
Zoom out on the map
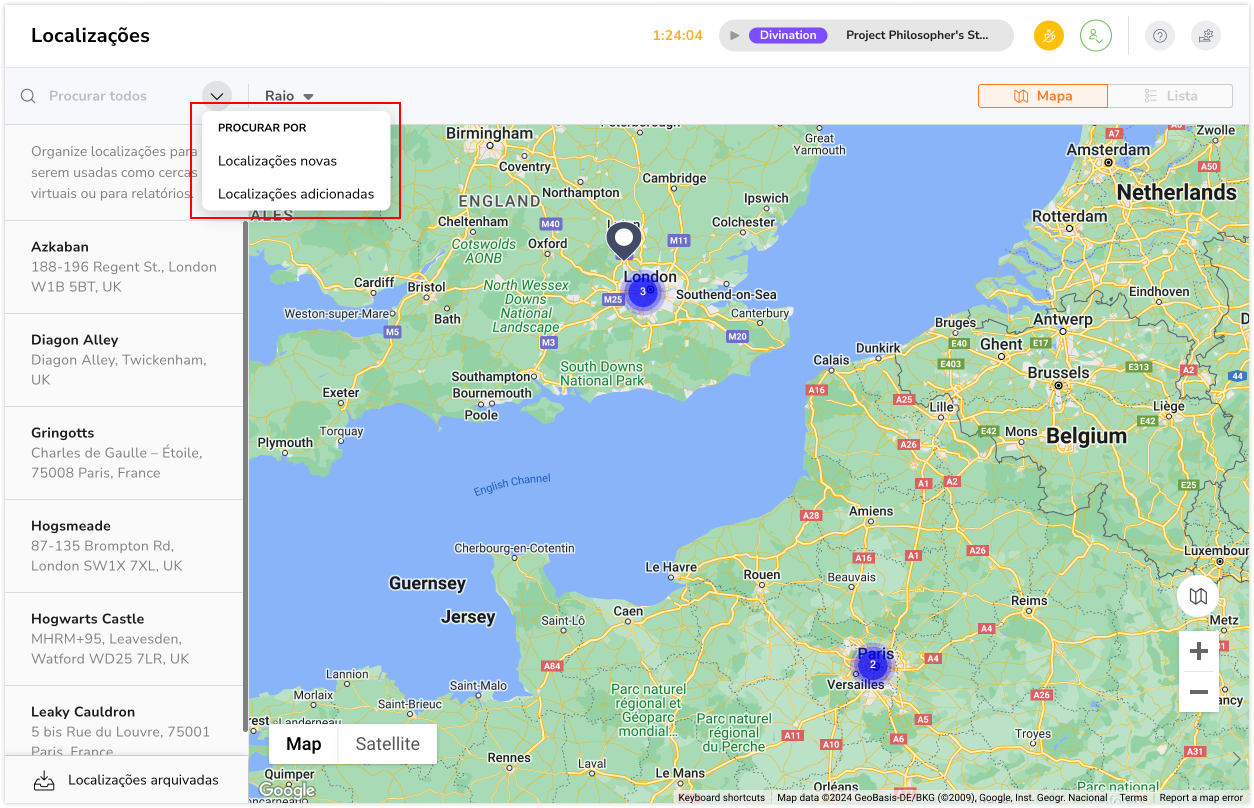click(x=1198, y=692)
